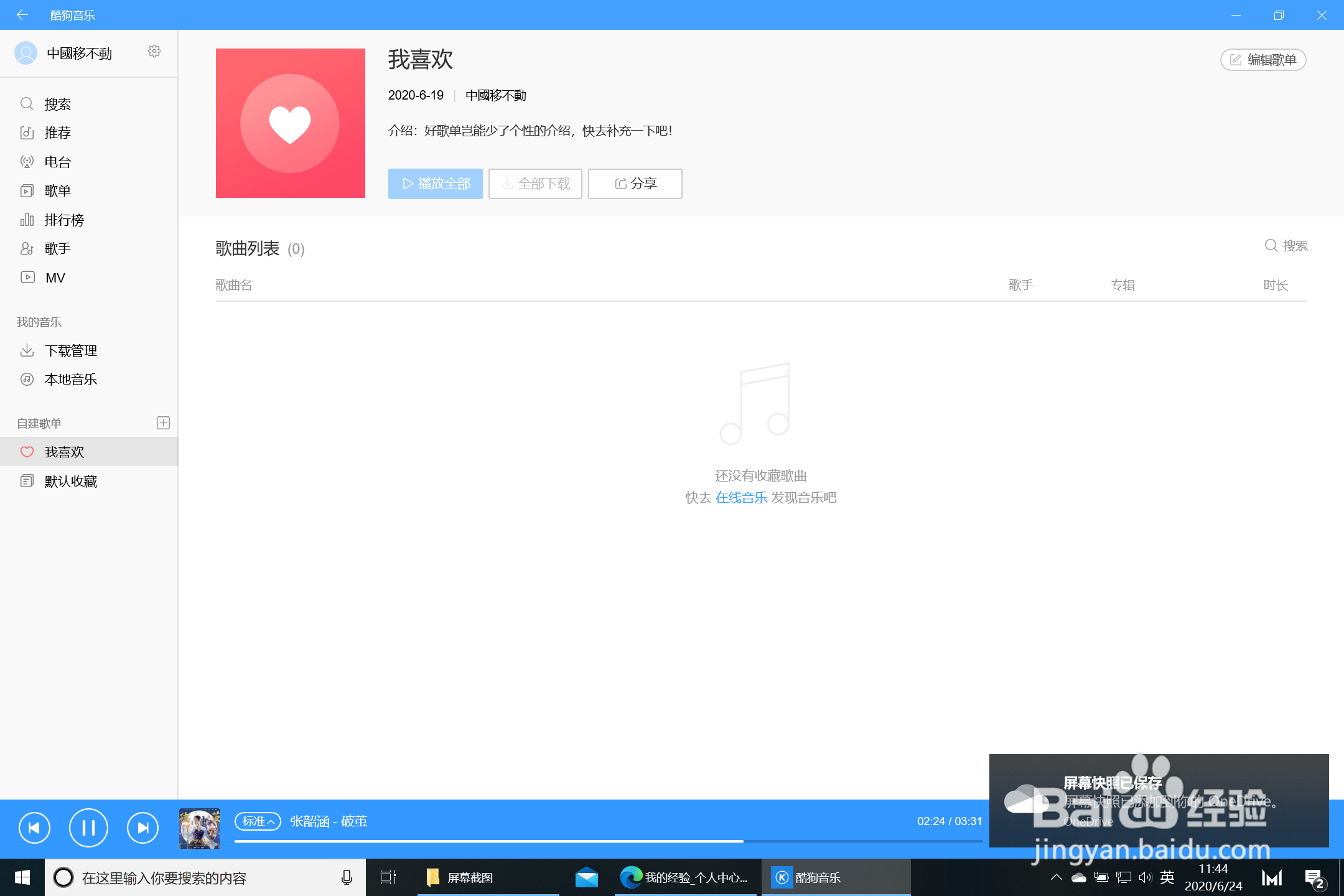This screenshot has width=1344, height=896.
Task: Select the 我喜欢 playlist
Action: coord(64,452)
